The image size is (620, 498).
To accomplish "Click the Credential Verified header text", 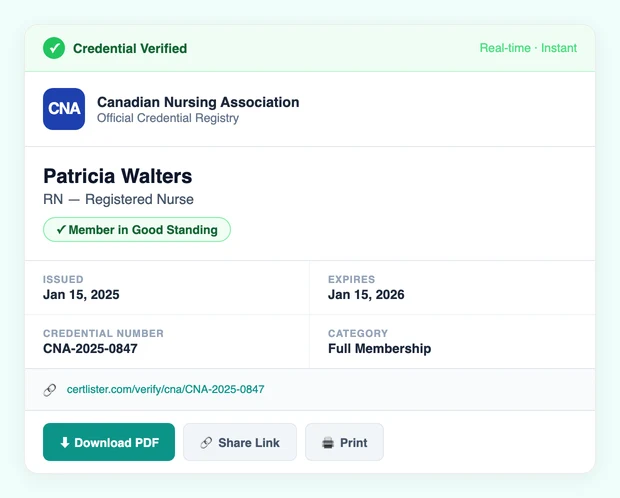I will click(x=130, y=49).
